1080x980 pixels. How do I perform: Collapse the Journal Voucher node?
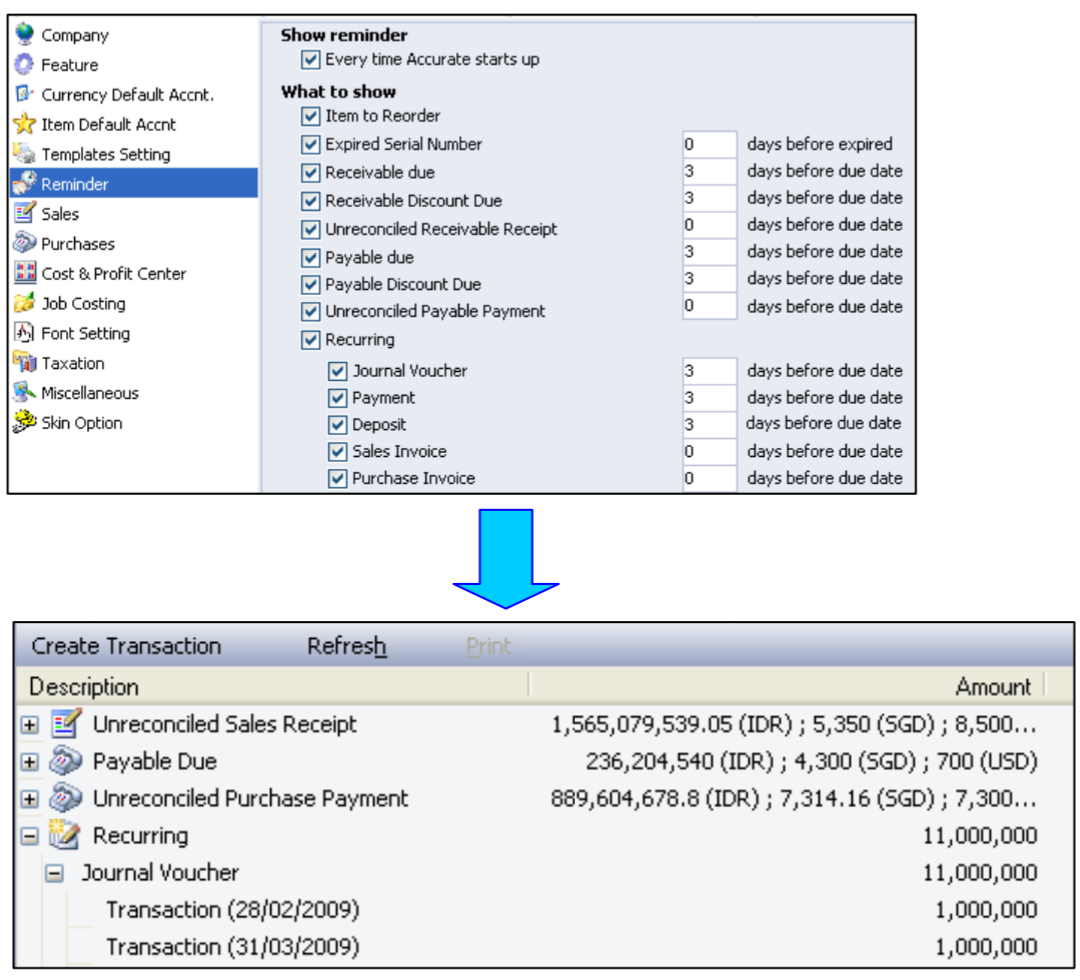point(56,873)
